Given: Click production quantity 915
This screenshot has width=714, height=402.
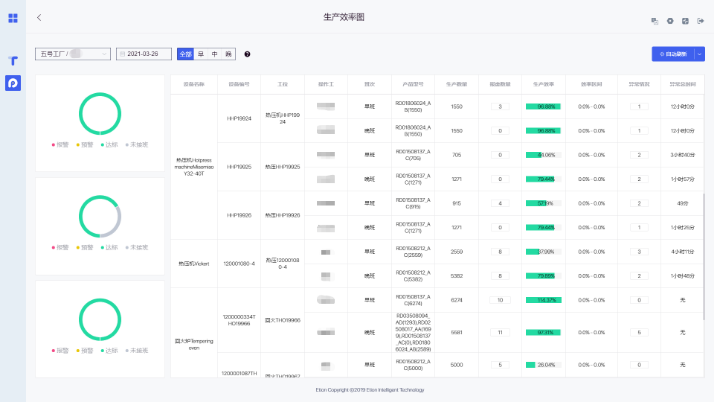Looking at the screenshot, I should click(457, 204).
